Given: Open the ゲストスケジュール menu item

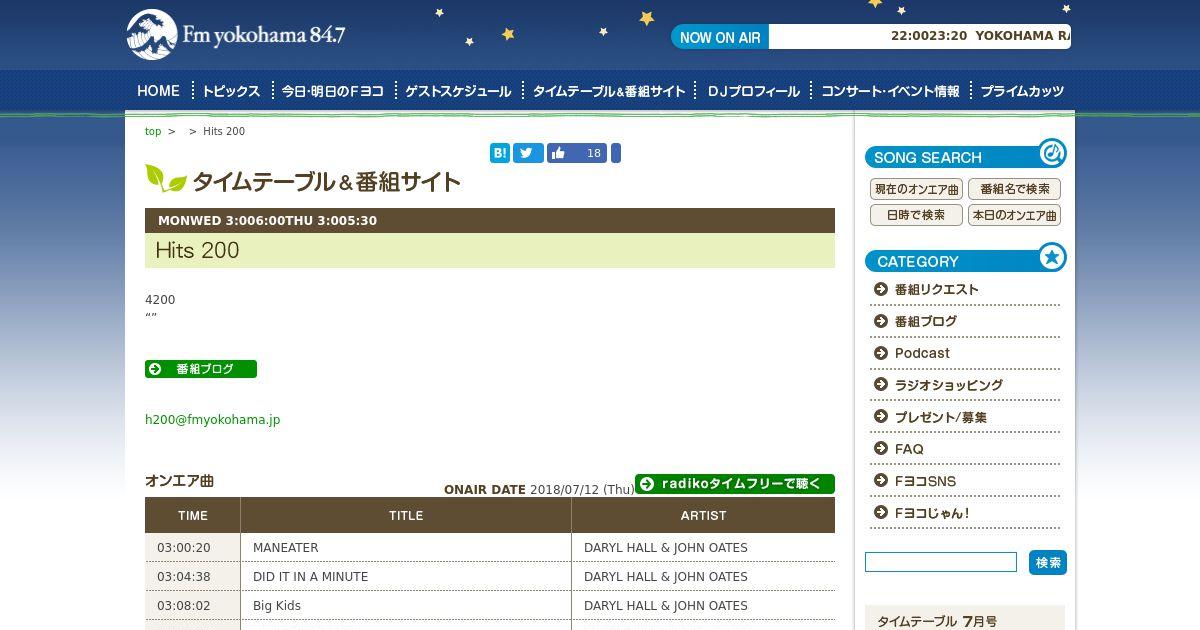Looking at the screenshot, I should [x=458, y=91].
